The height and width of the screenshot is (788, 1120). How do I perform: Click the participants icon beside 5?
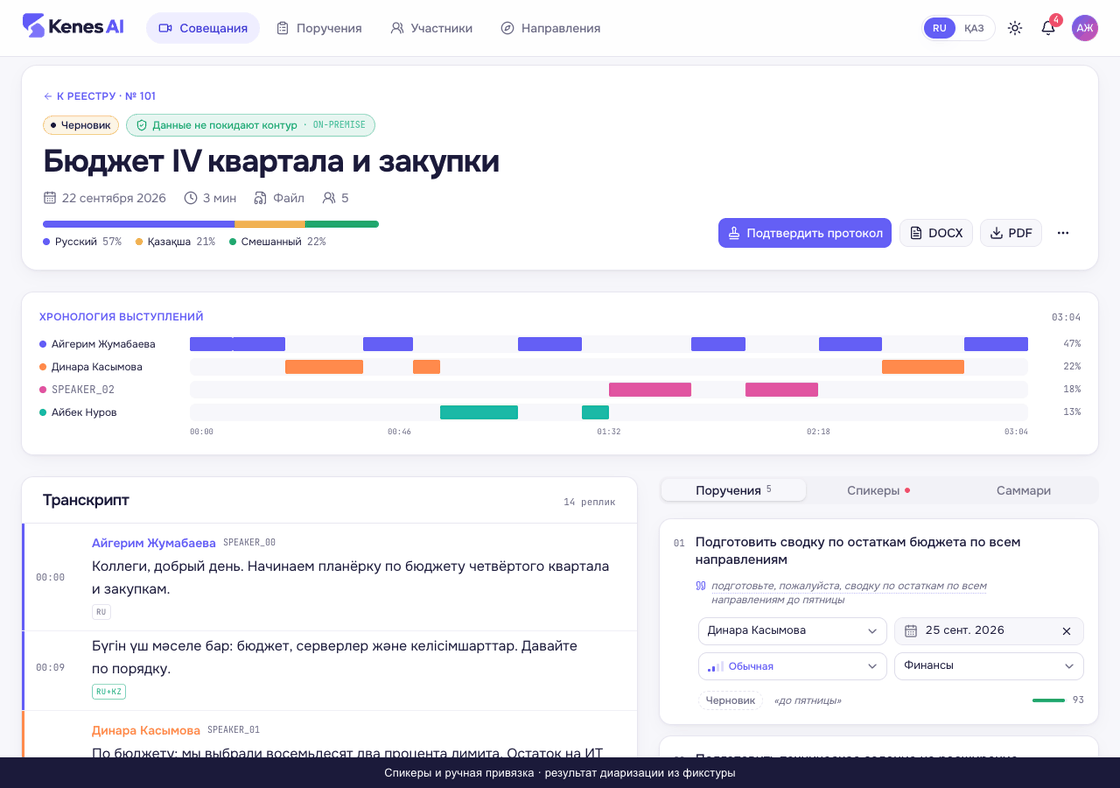(329, 198)
